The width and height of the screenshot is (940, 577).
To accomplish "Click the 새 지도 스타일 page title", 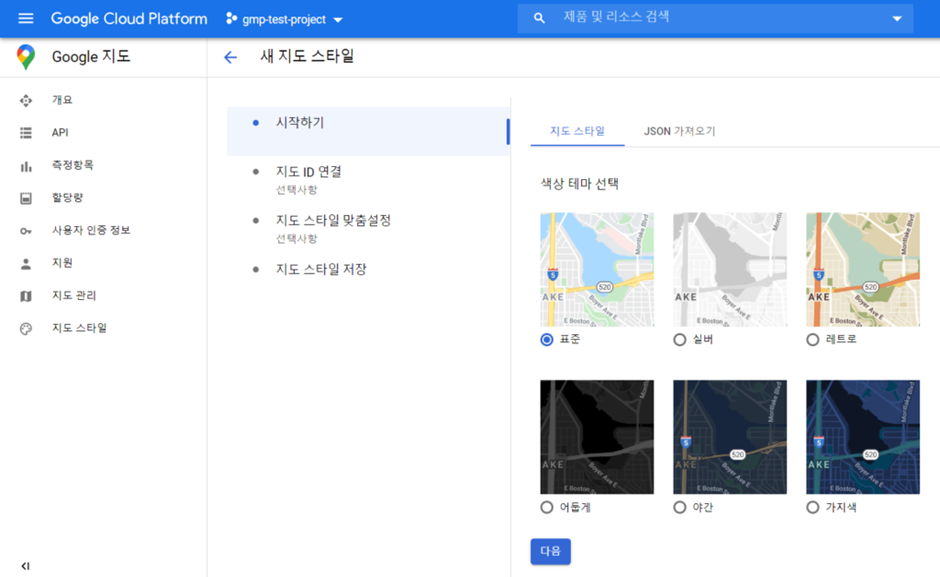I will click(x=307, y=56).
